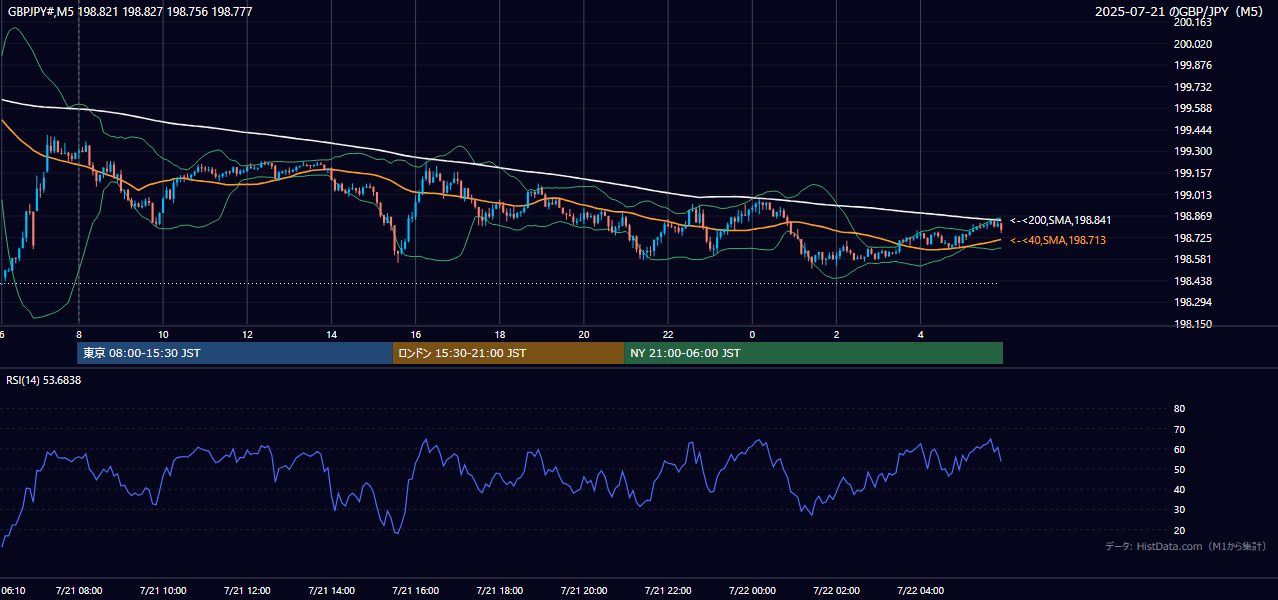Click the 7/21 14:00 time label
Image resolution: width=1278 pixels, height=600 pixels.
(331, 591)
